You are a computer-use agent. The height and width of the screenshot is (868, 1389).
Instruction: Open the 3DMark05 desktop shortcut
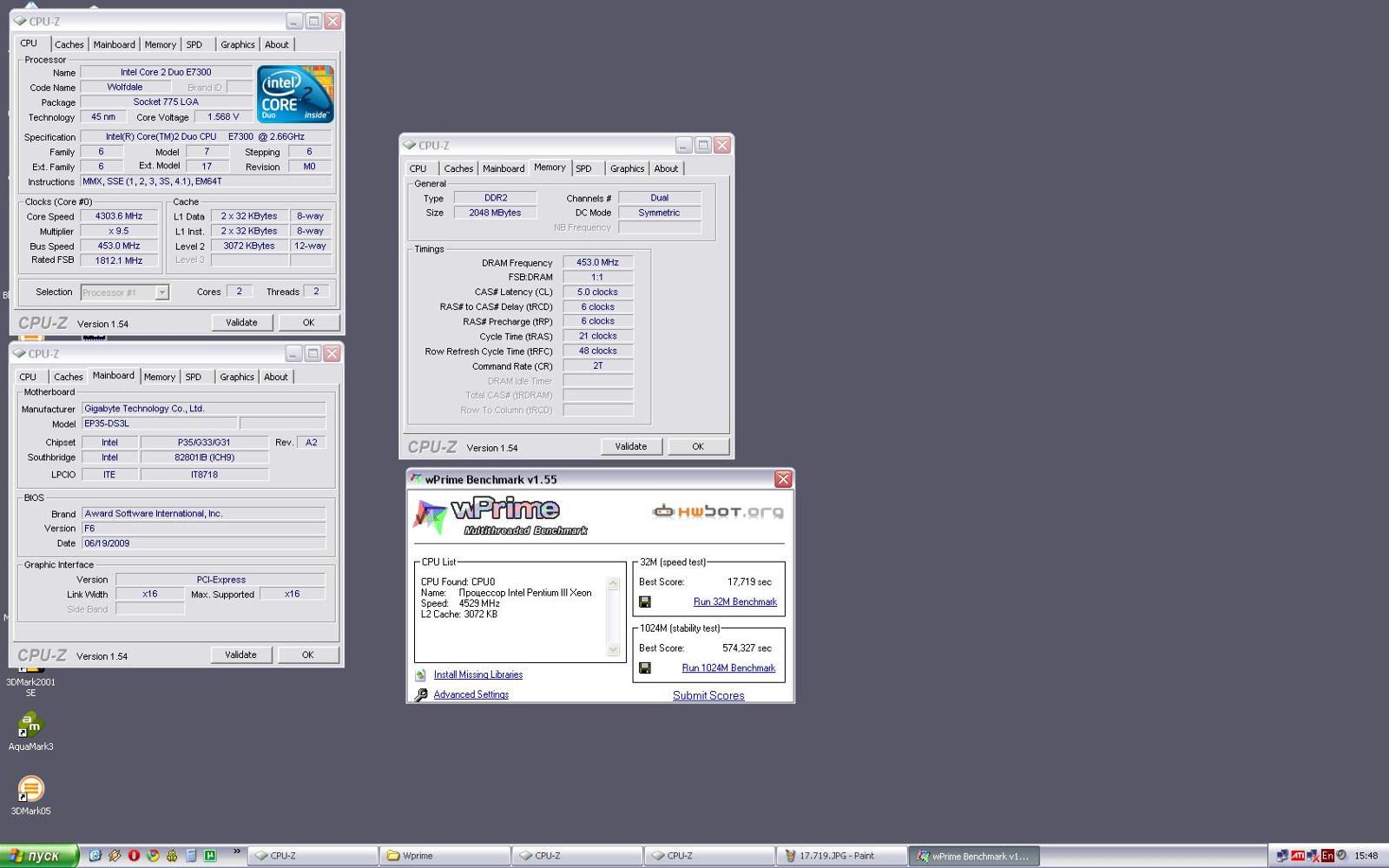(x=30, y=795)
